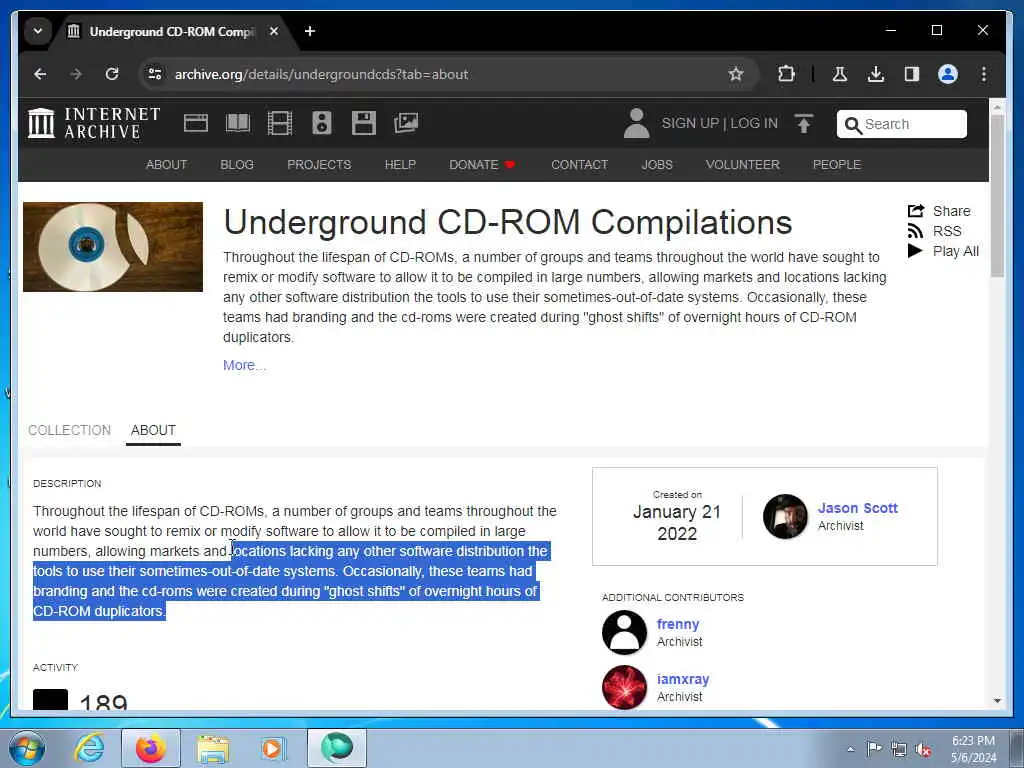Image resolution: width=1024 pixels, height=768 pixels.
Task: Click the SIGN UP link
Action: click(690, 123)
